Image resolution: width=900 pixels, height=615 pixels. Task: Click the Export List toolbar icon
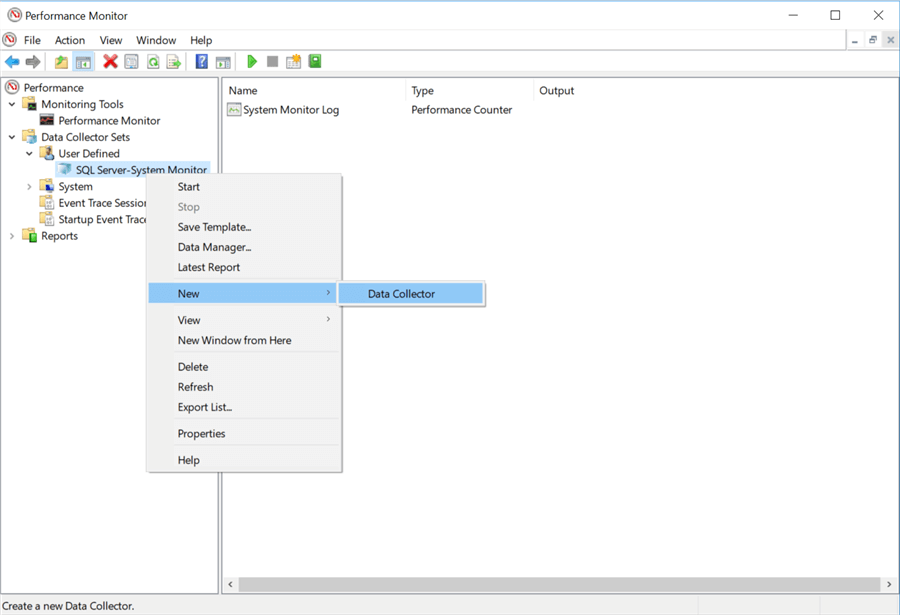(174, 62)
